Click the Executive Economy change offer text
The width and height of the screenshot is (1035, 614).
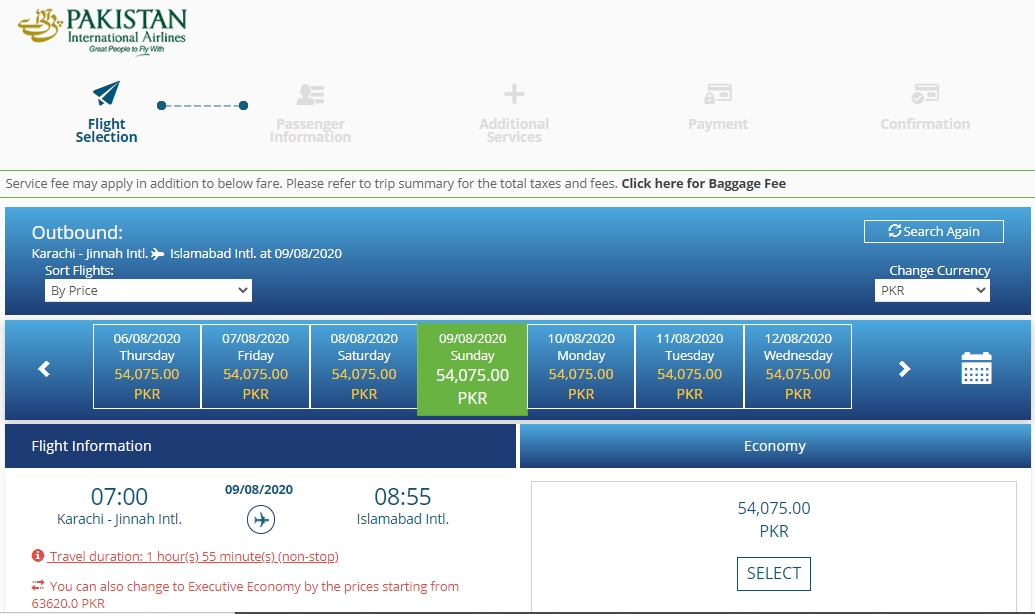[245, 594]
